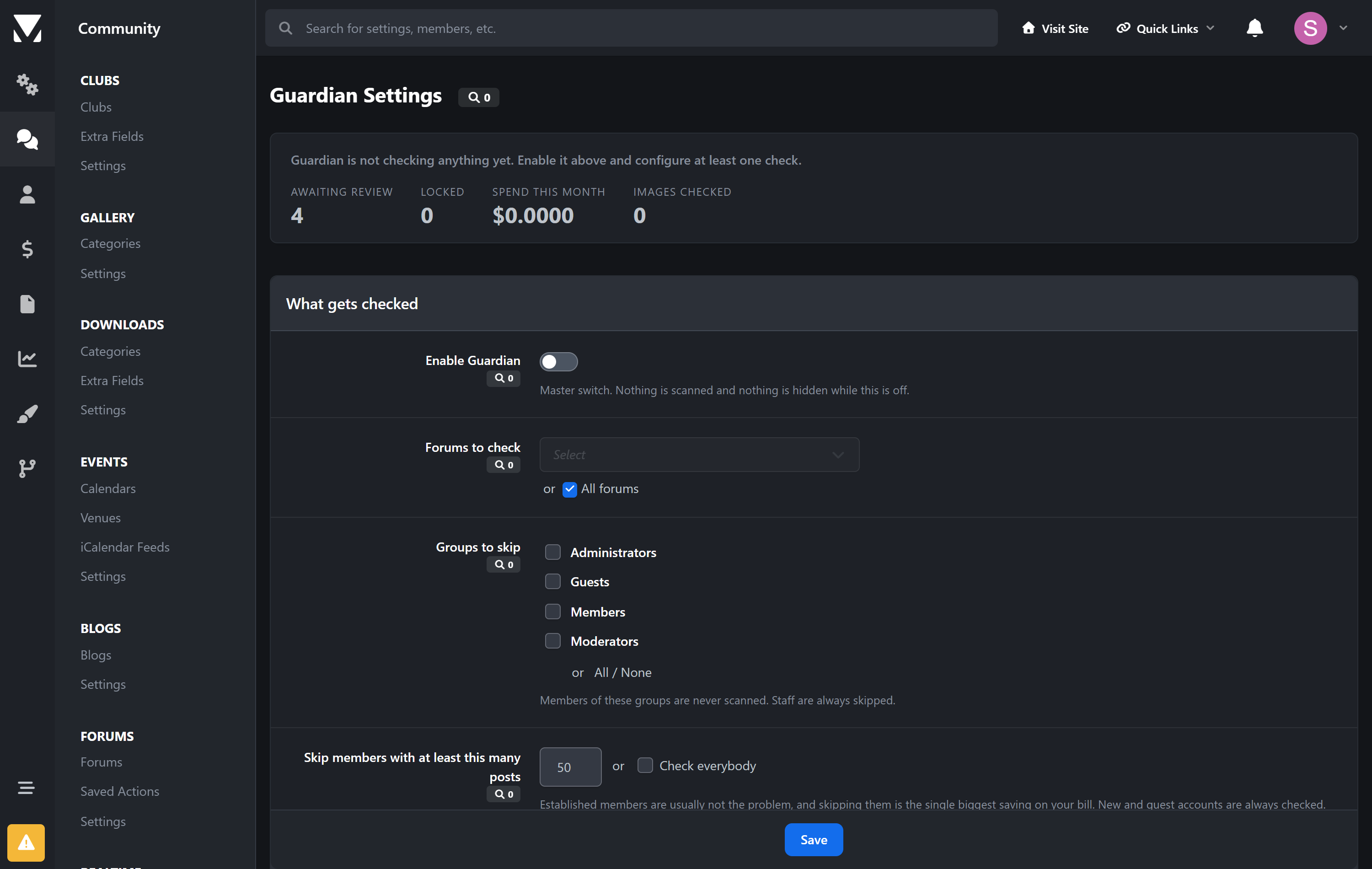Open Clubs under the Clubs section

(96, 107)
